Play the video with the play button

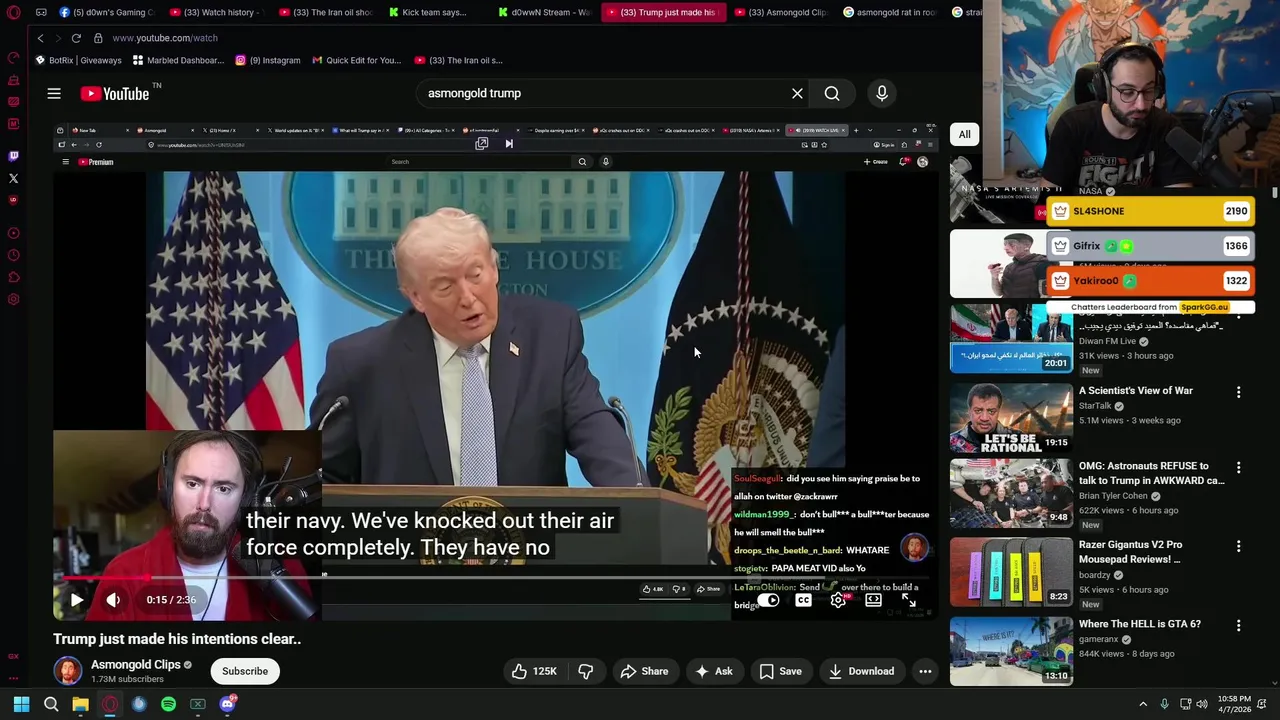76,600
